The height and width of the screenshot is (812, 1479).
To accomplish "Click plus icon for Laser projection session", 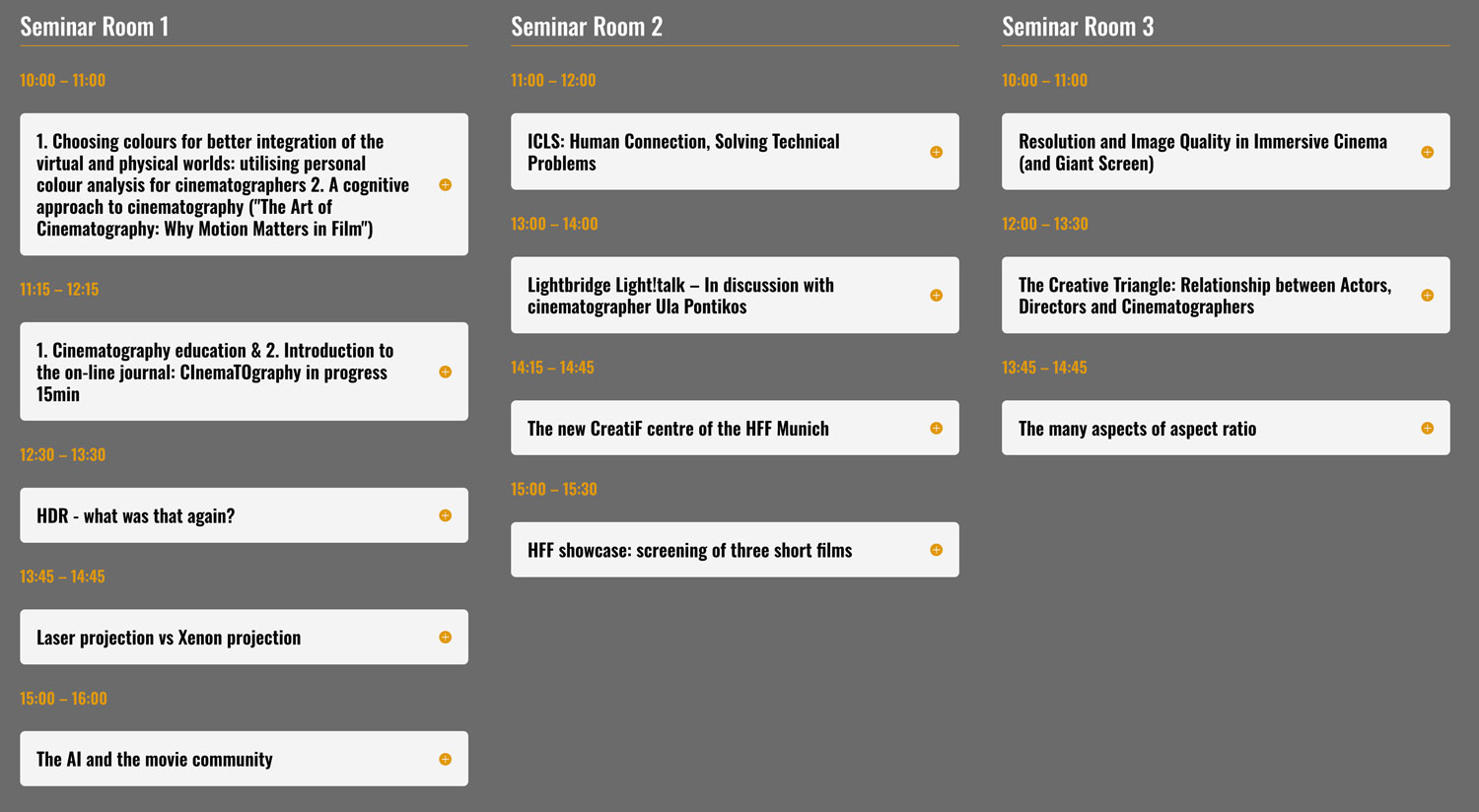I will (446, 638).
